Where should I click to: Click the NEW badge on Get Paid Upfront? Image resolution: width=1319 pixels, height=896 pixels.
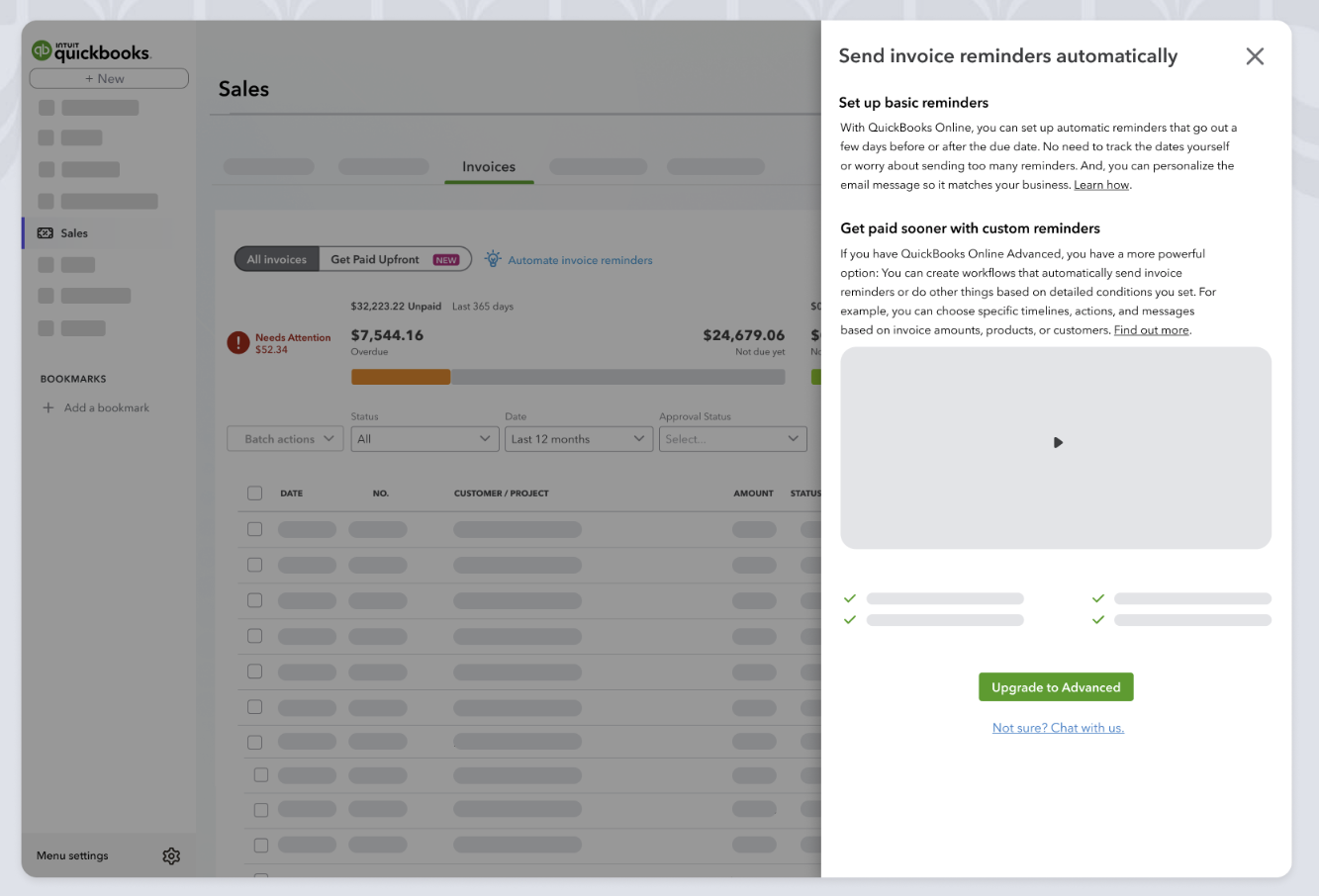[446, 260]
